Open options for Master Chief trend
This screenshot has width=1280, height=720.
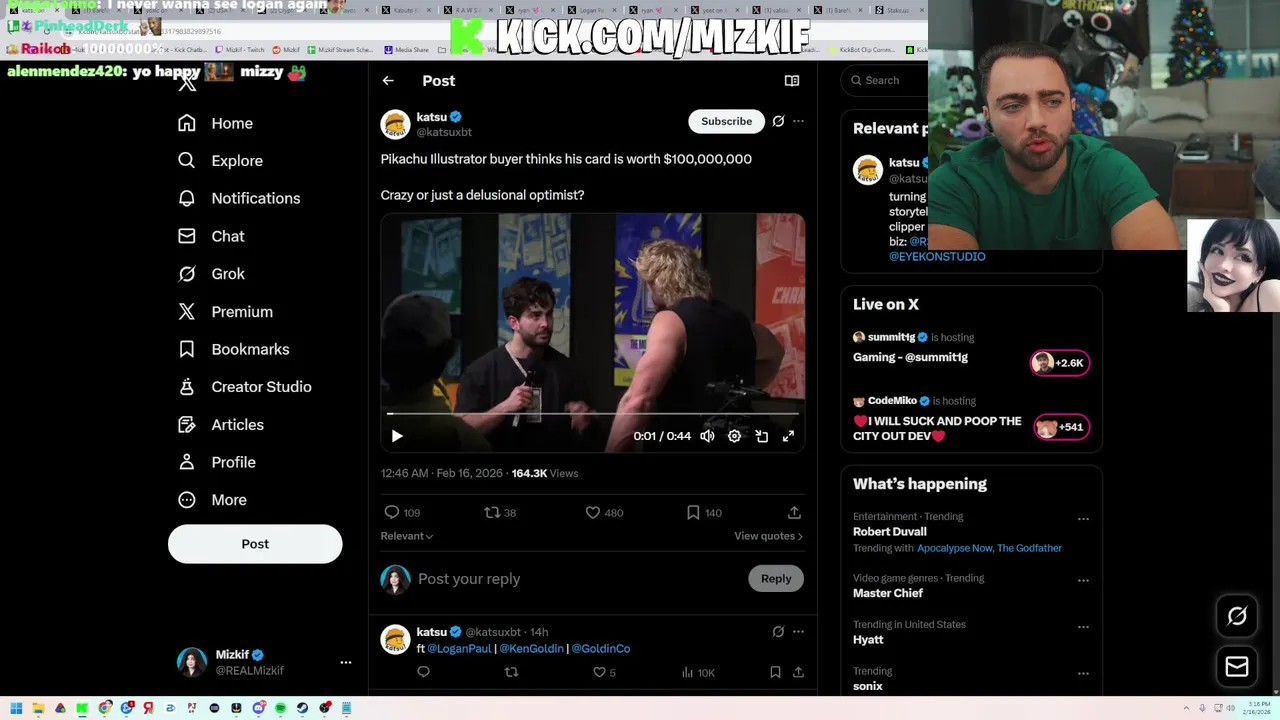point(1083,580)
